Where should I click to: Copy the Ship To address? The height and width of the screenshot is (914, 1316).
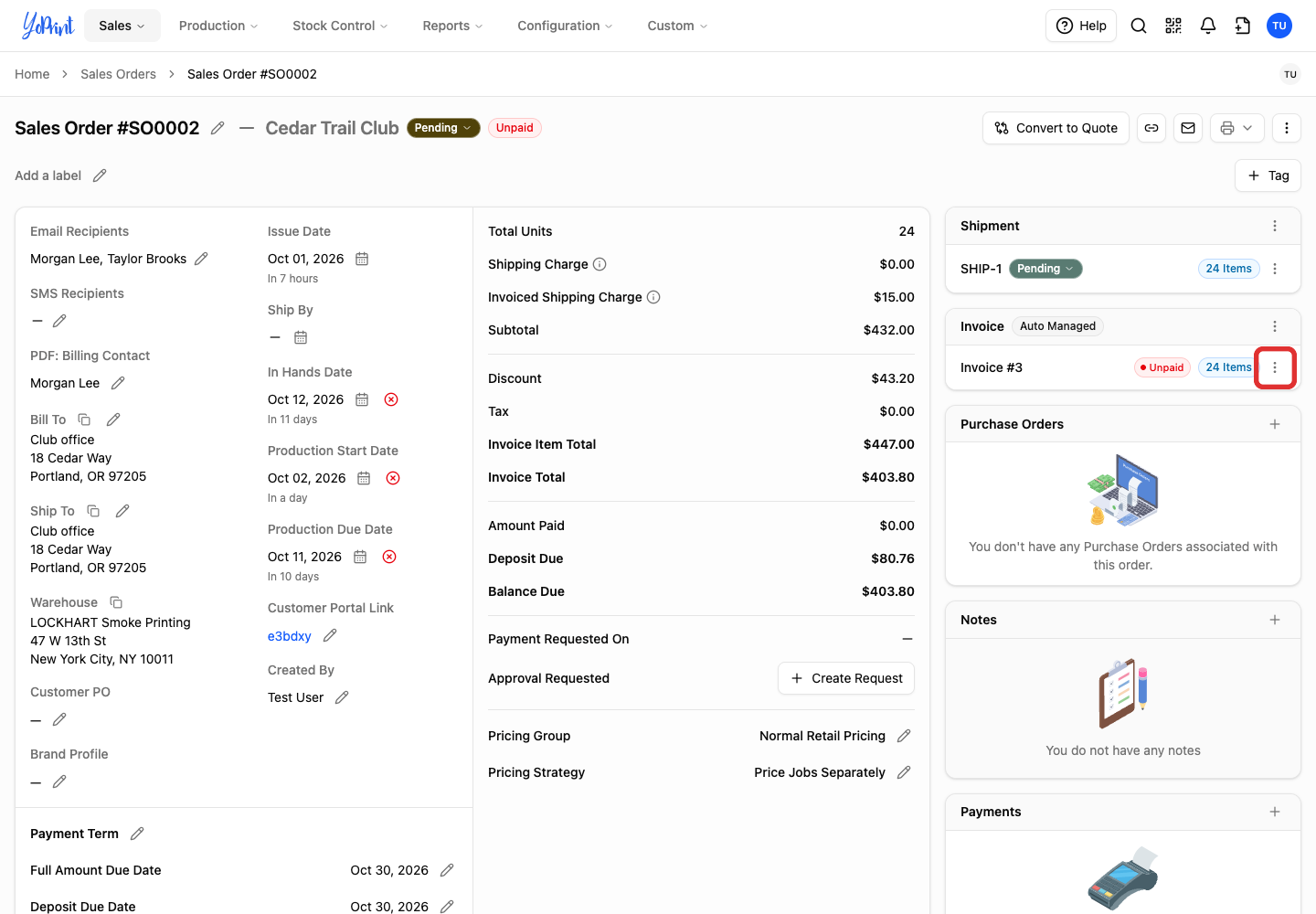[93, 511]
